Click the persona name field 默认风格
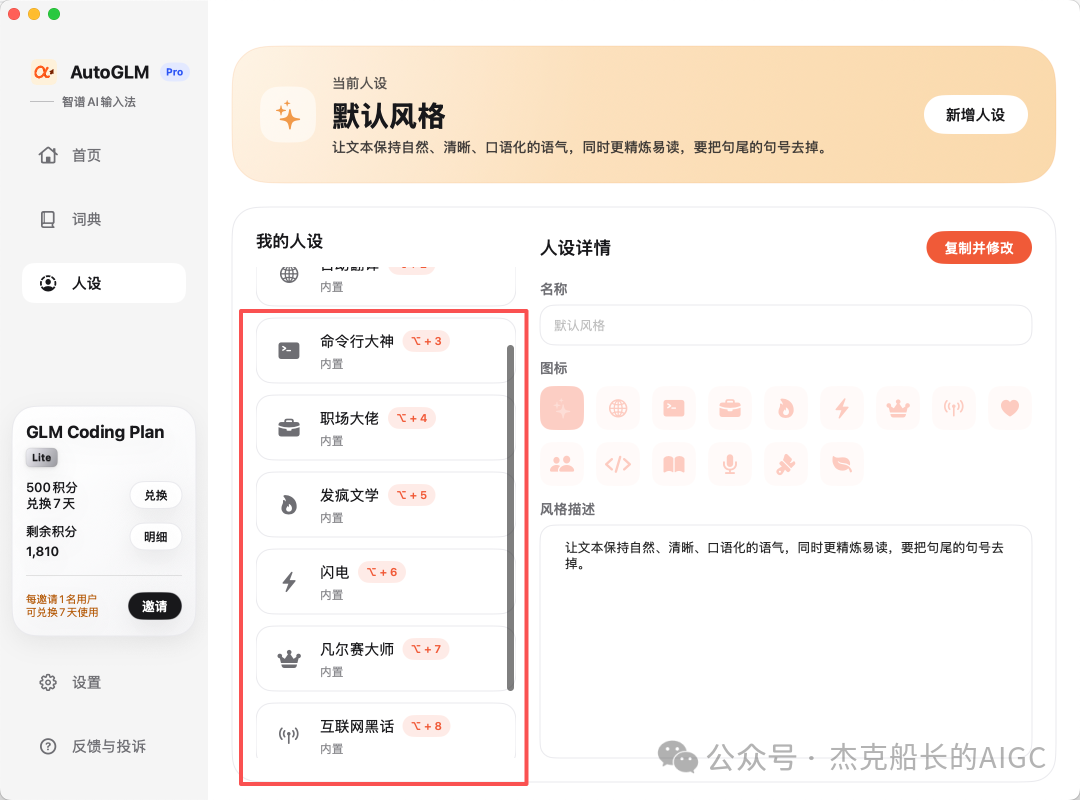The image size is (1080, 800). coord(786,325)
